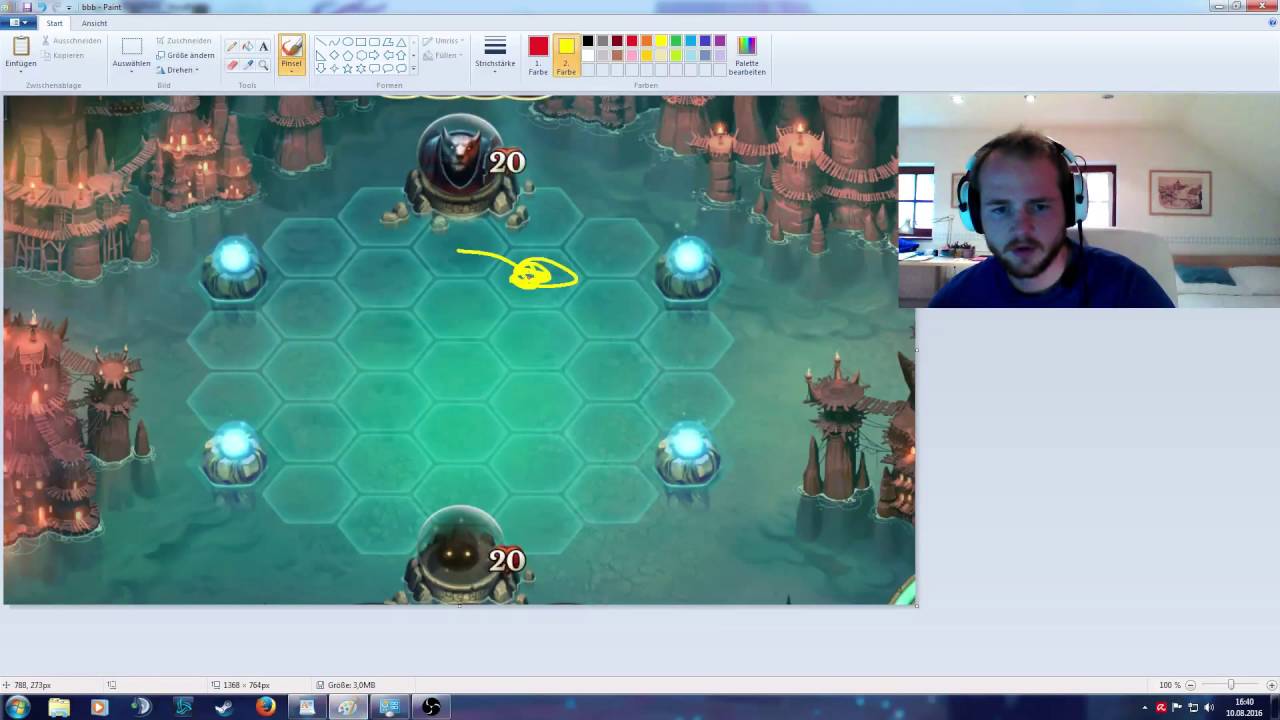
Task: Click the Pinsel brush tool icon
Action: 291,46
